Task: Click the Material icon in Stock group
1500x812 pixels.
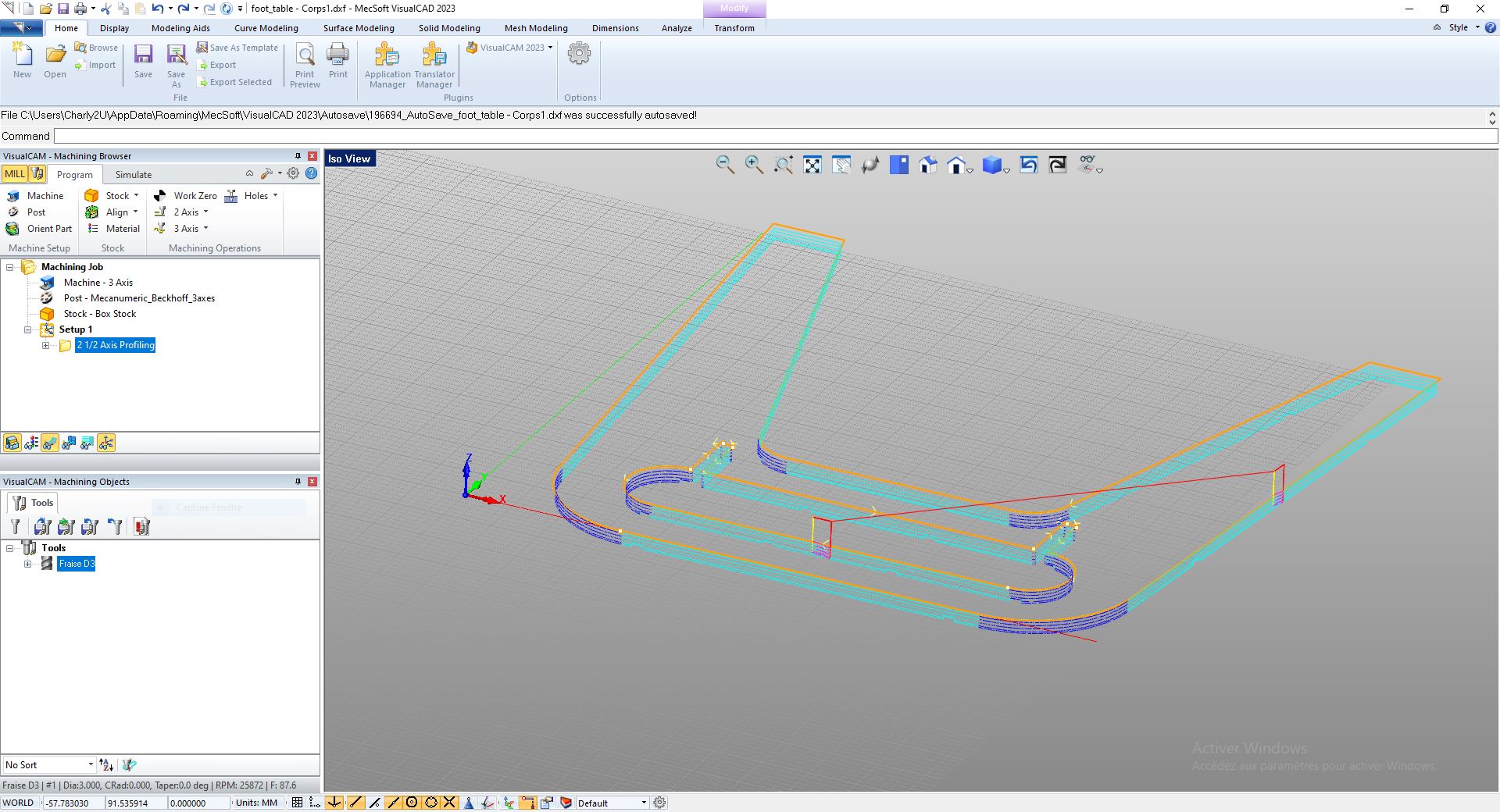Action: [93, 229]
